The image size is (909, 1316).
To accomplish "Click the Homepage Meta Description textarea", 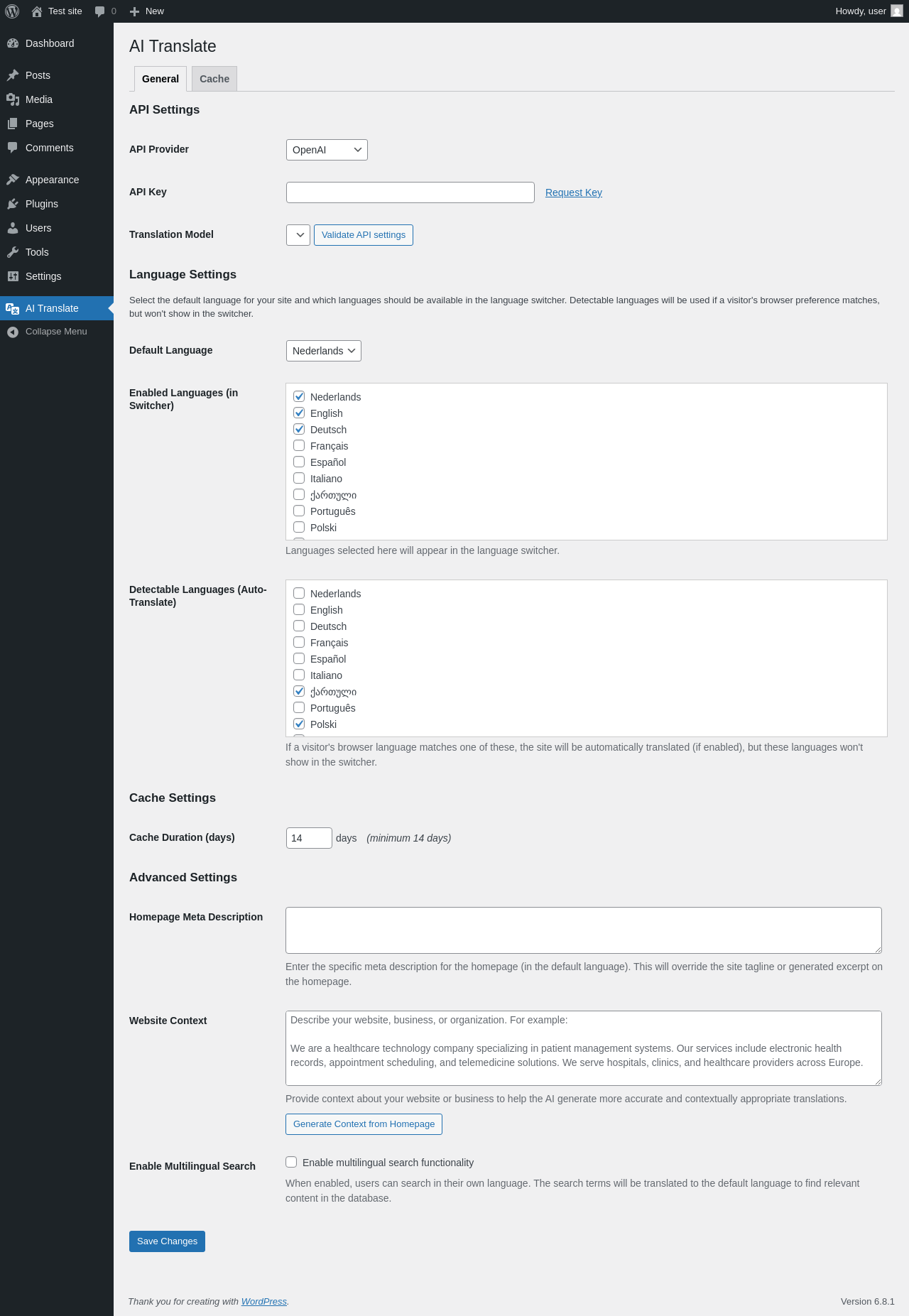I will (x=584, y=930).
